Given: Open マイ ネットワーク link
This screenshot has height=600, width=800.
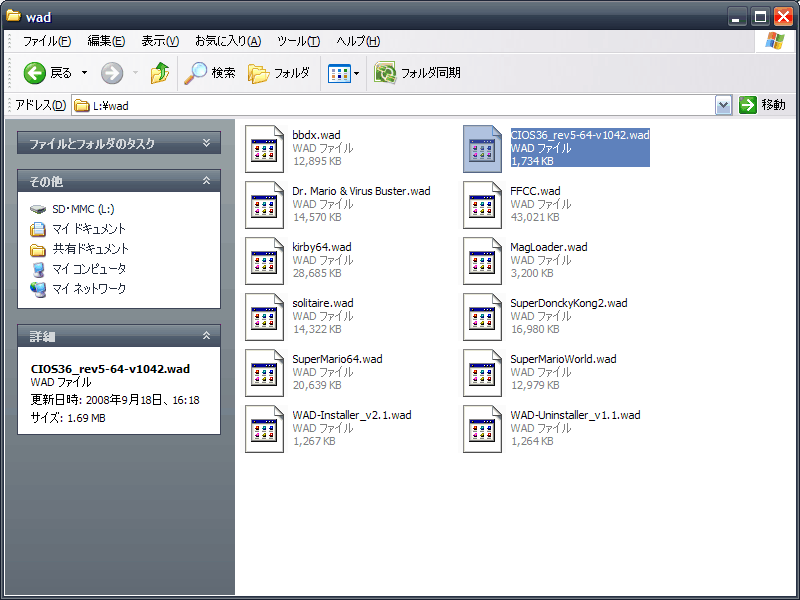Looking at the screenshot, I should click(x=89, y=289).
